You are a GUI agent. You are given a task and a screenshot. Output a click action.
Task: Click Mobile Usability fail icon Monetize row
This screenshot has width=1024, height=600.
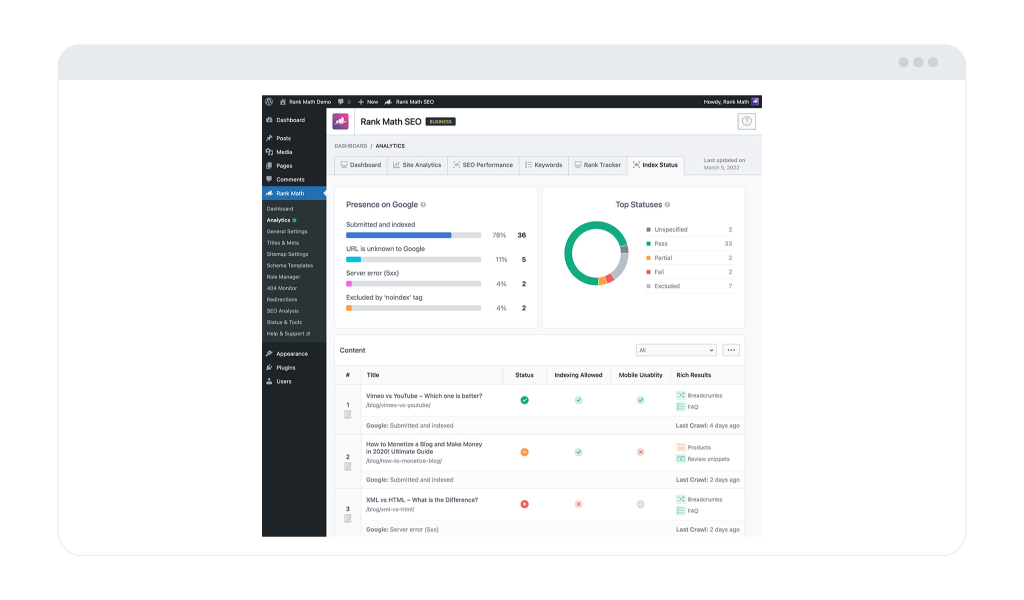tap(641, 452)
